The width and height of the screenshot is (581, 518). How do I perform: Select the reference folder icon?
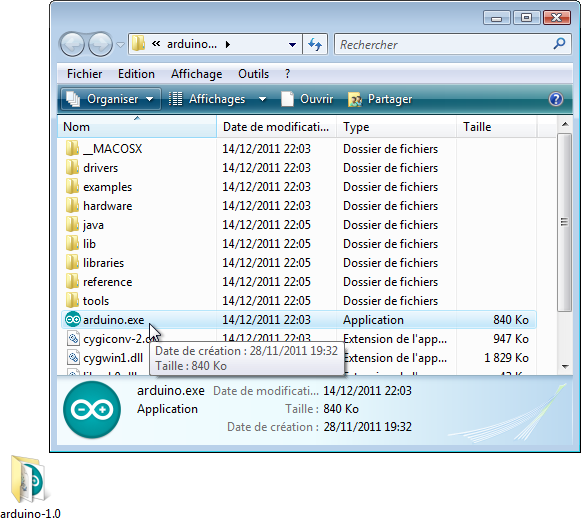tap(73, 281)
